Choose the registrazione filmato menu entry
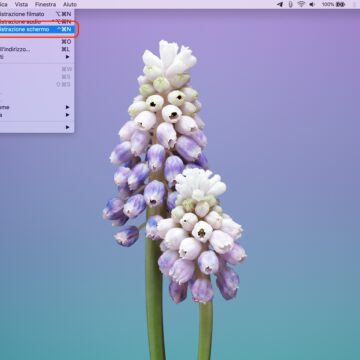This screenshot has width=360, height=360. 36,14
